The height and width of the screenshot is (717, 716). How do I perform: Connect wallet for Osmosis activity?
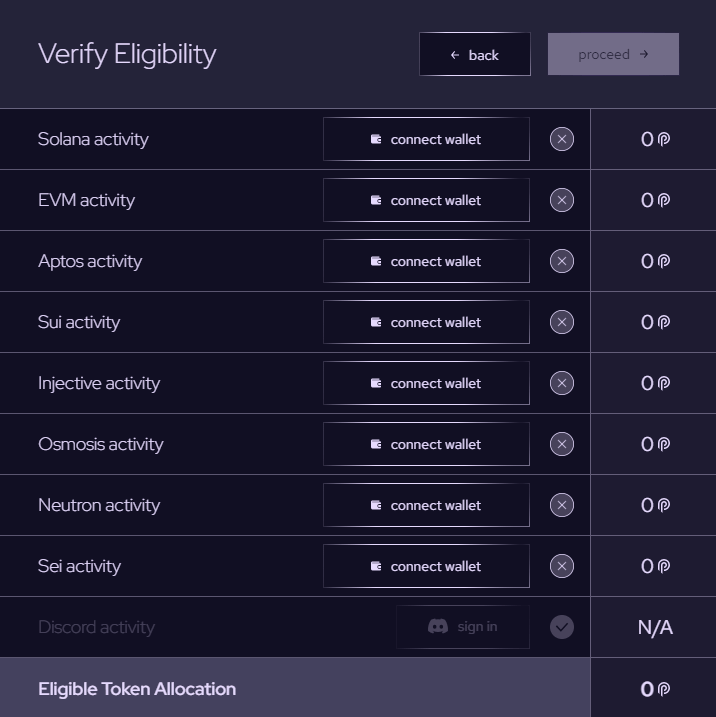(x=426, y=444)
